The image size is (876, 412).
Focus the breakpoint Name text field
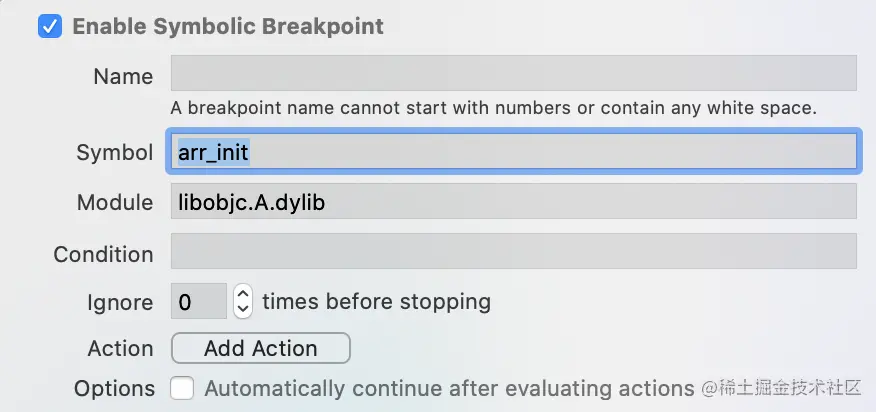point(513,73)
